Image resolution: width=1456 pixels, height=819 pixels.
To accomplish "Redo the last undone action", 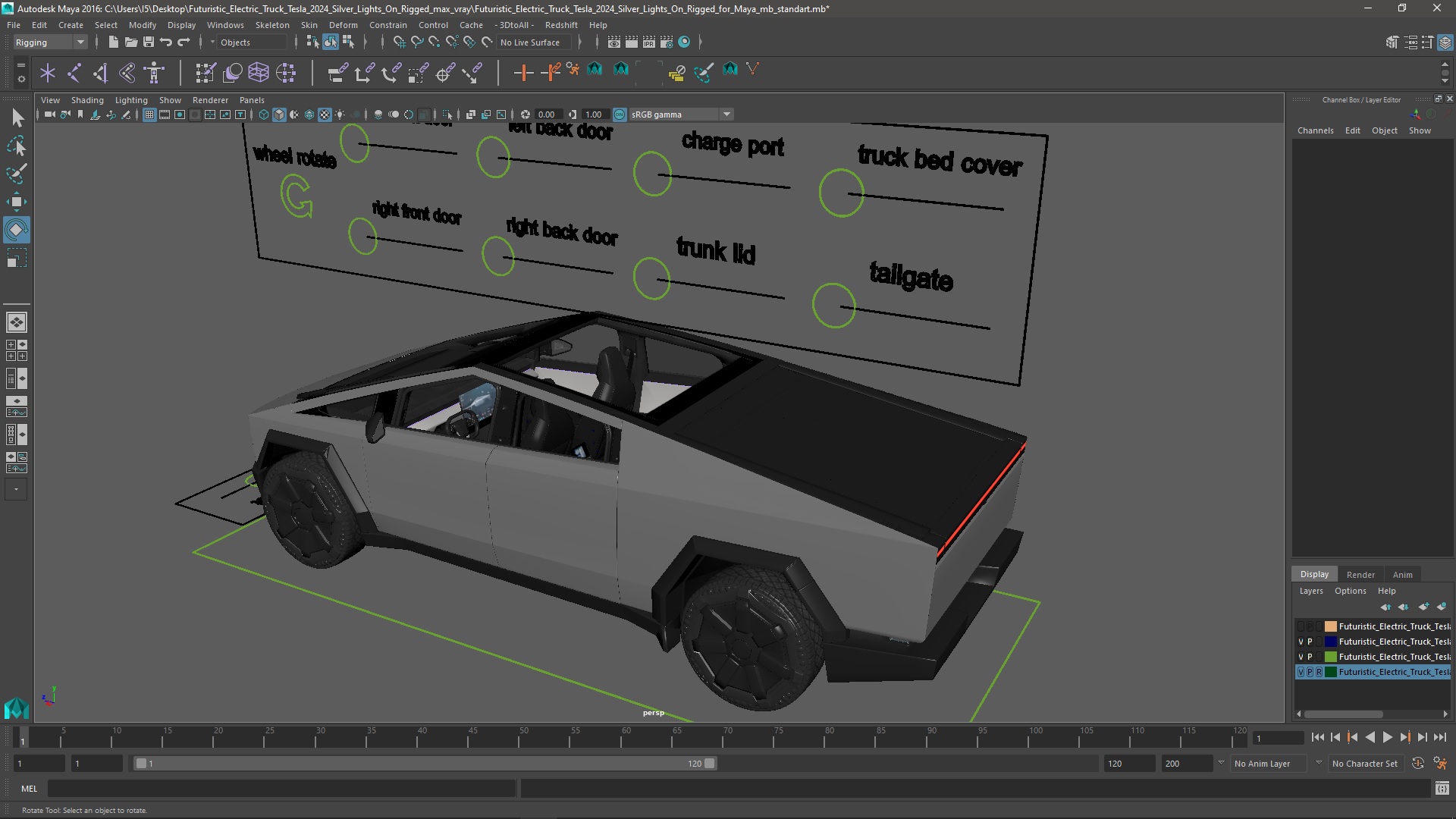I will [184, 42].
